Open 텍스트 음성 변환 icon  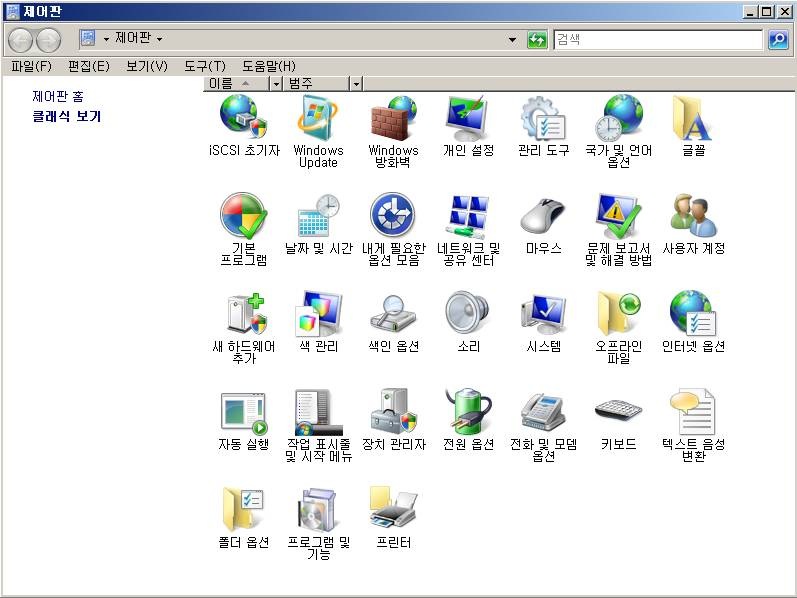693,411
